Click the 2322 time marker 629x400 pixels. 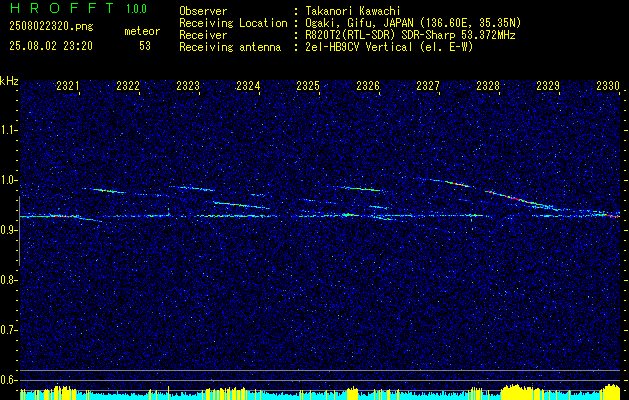pos(128,85)
